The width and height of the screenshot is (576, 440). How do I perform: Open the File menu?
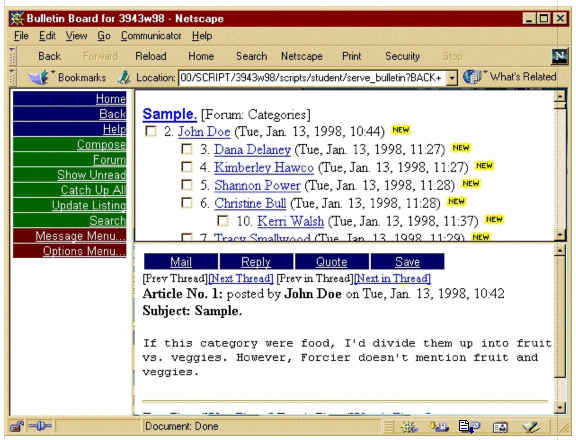pos(21,36)
